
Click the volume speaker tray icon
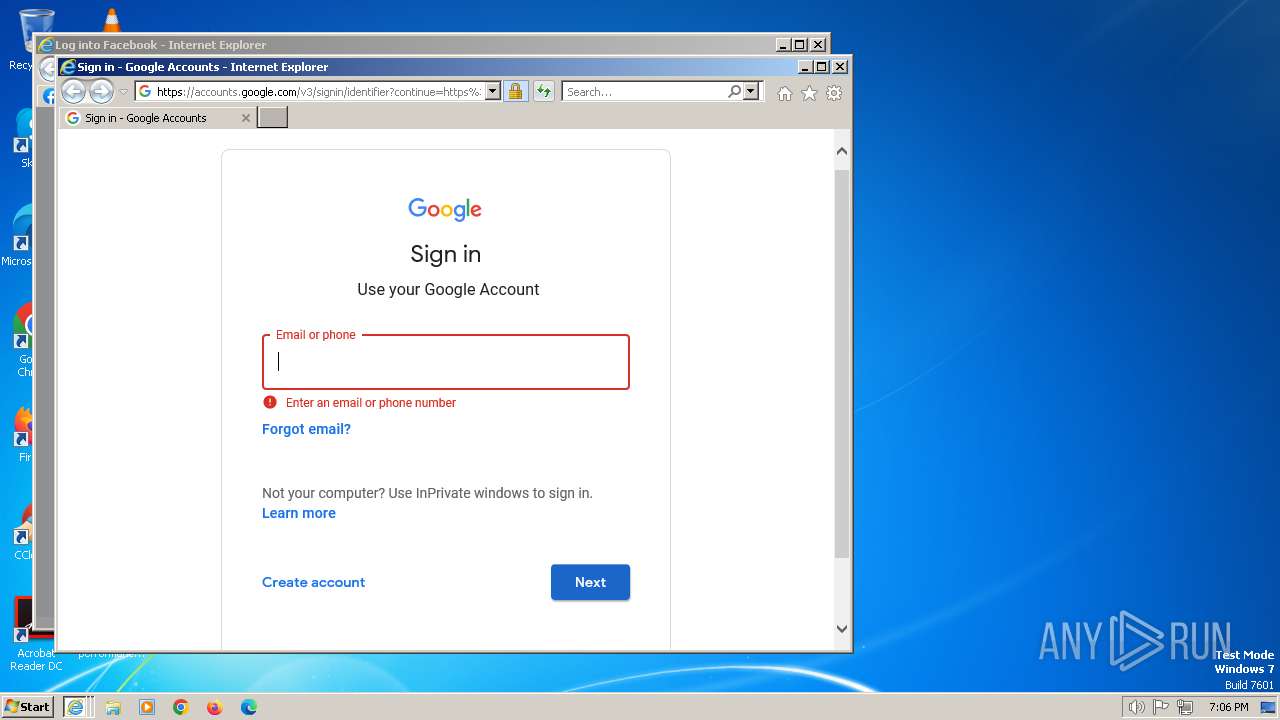[1136, 707]
